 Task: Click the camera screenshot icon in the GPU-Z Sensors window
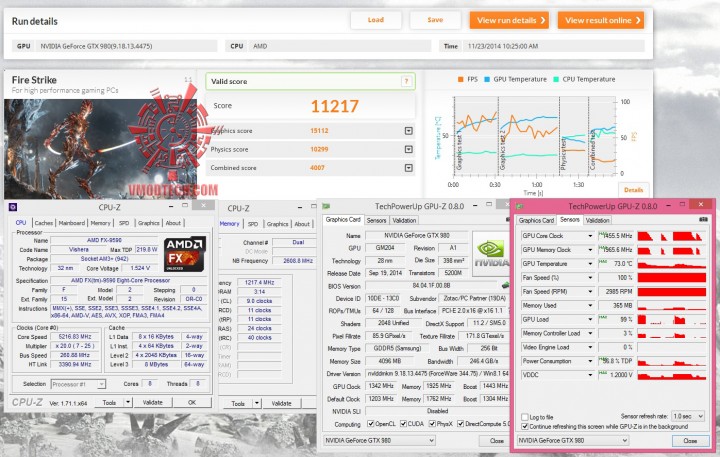(703, 220)
